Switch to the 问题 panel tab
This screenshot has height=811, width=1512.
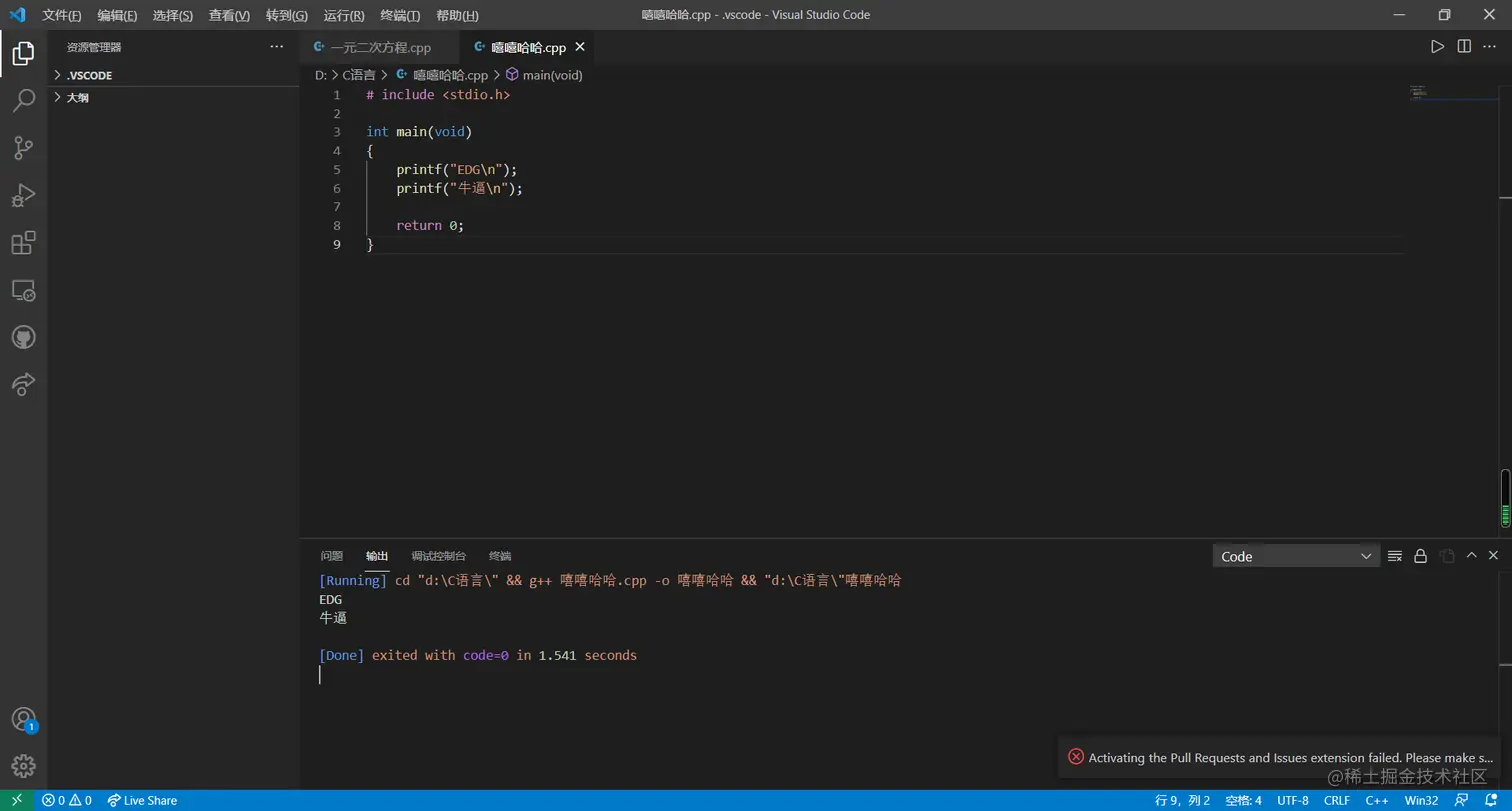tap(332, 556)
